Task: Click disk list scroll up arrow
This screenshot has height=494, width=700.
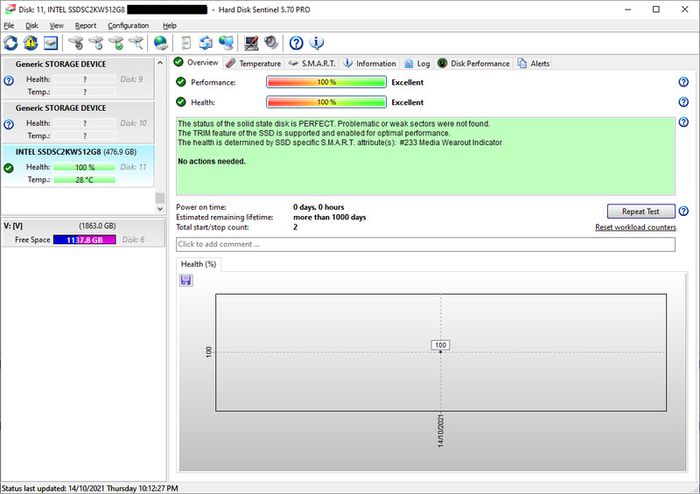Action: point(160,63)
